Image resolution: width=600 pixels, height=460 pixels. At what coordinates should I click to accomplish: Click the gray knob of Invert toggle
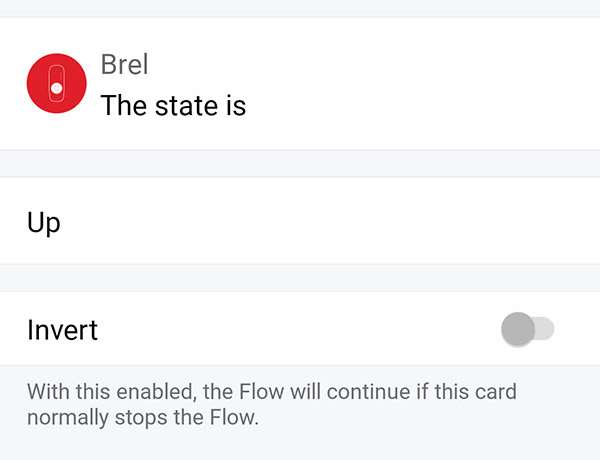(x=517, y=329)
